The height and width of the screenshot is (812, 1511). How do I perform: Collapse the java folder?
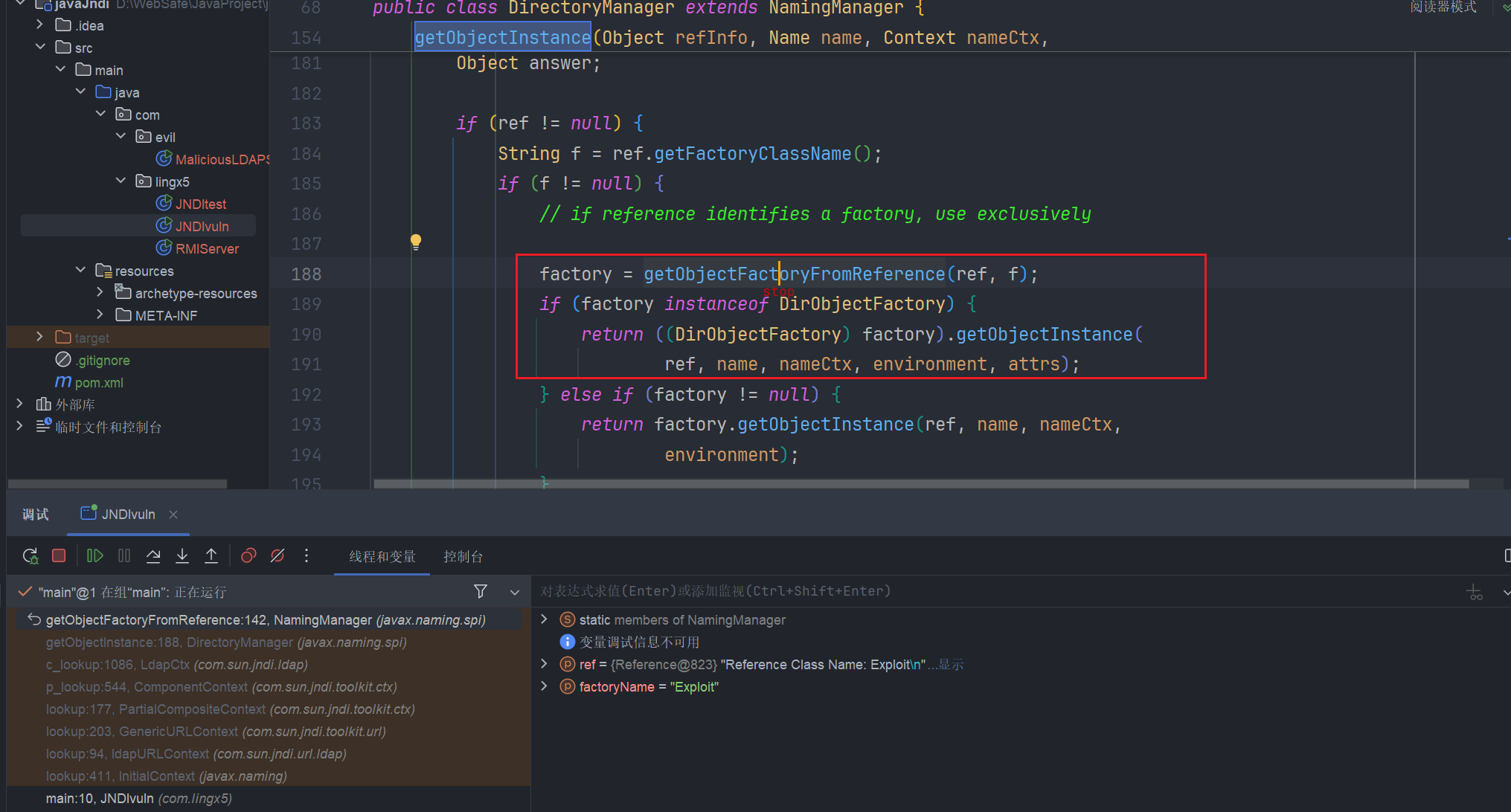80,91
